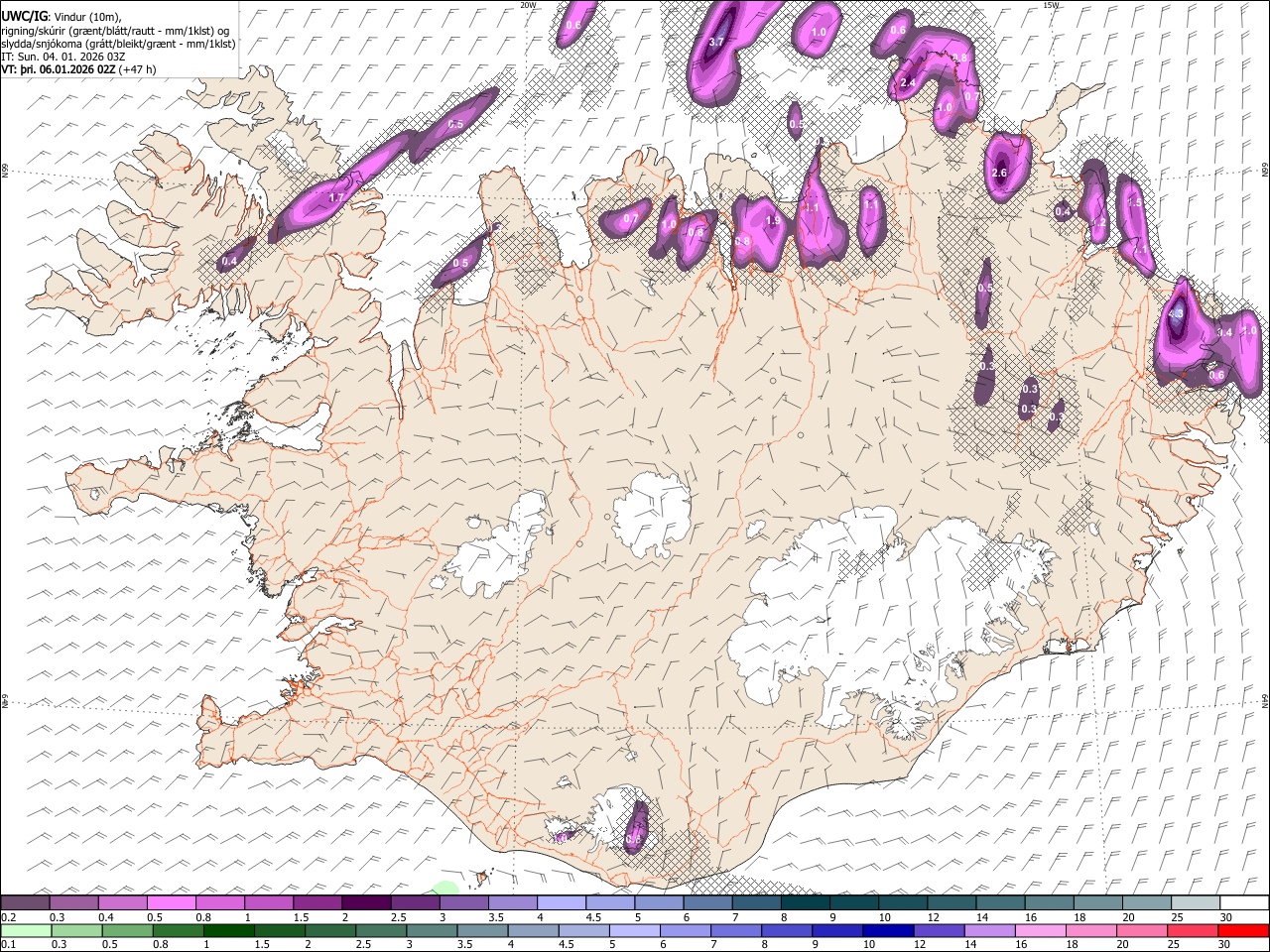Select the deep blue swatch at 10 in the bottom row
This screenshot has height=952, width=1270.
(887, 930)
